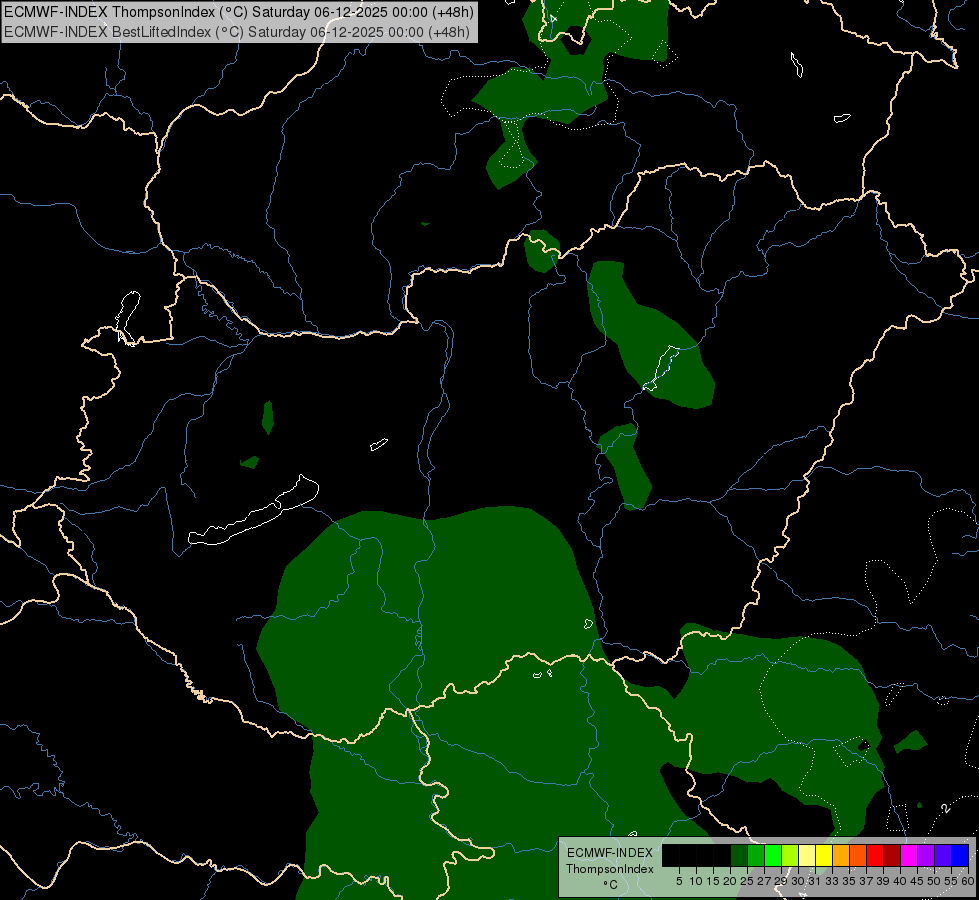This screenshot has width=979, height=900.
Task: Pick the blue 55–60 legend swatch
Action: [x=960, y=855]
